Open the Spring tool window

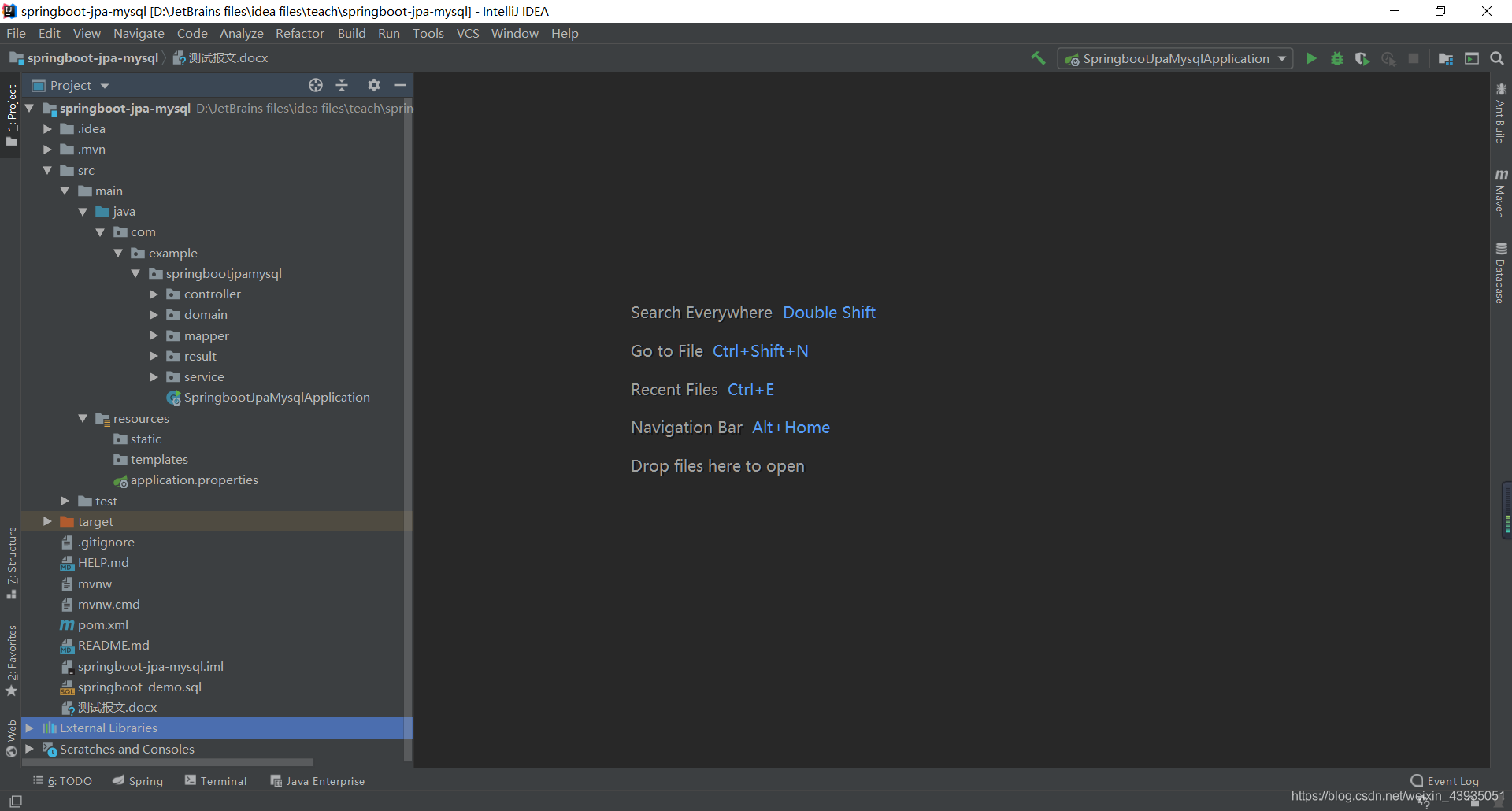(138, 781)
